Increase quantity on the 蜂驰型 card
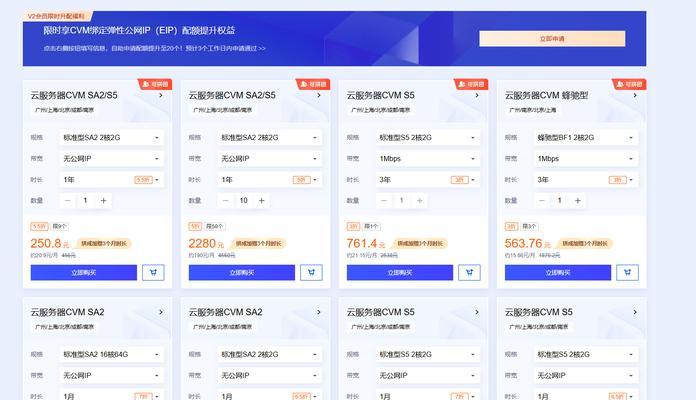Viewport: 696px width, 400px height. pyautogui.click(x=577, y=201)
